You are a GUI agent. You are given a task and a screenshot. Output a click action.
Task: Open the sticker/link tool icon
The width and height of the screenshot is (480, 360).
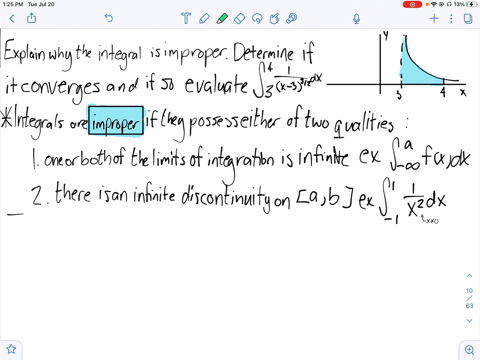[292, 18]
